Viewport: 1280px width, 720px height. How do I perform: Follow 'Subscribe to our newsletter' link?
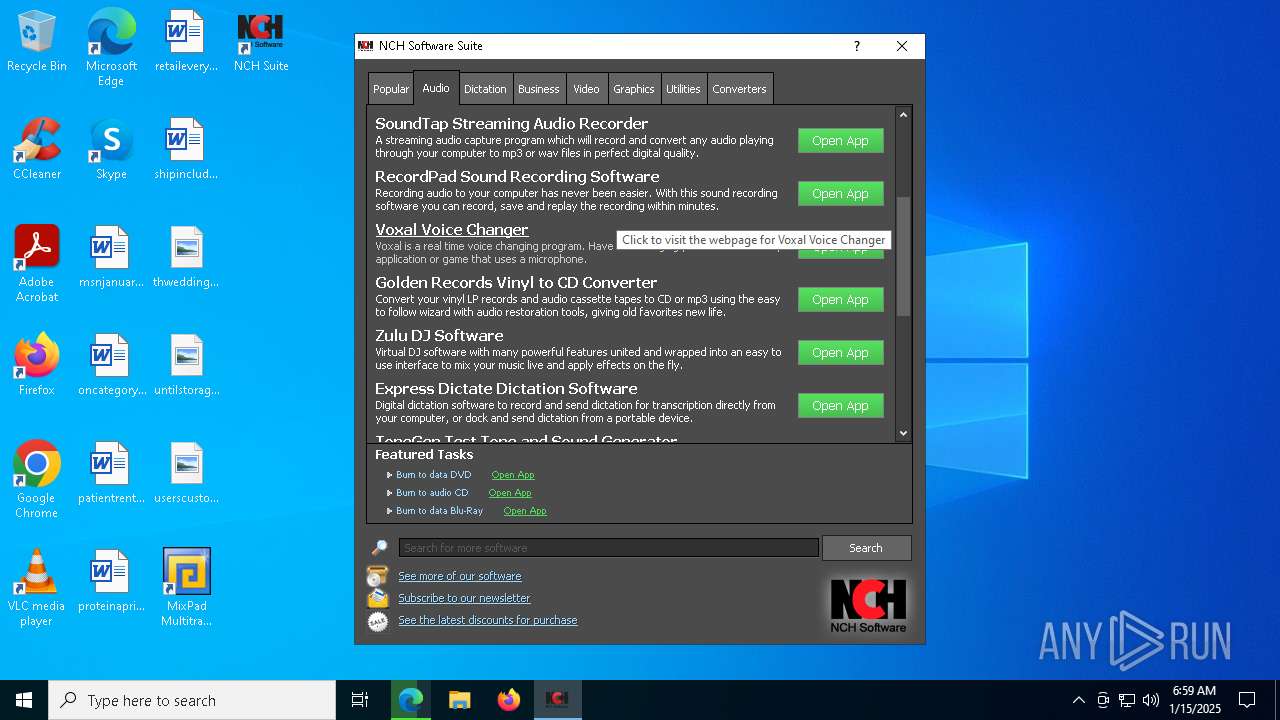[x=464, y=598]
